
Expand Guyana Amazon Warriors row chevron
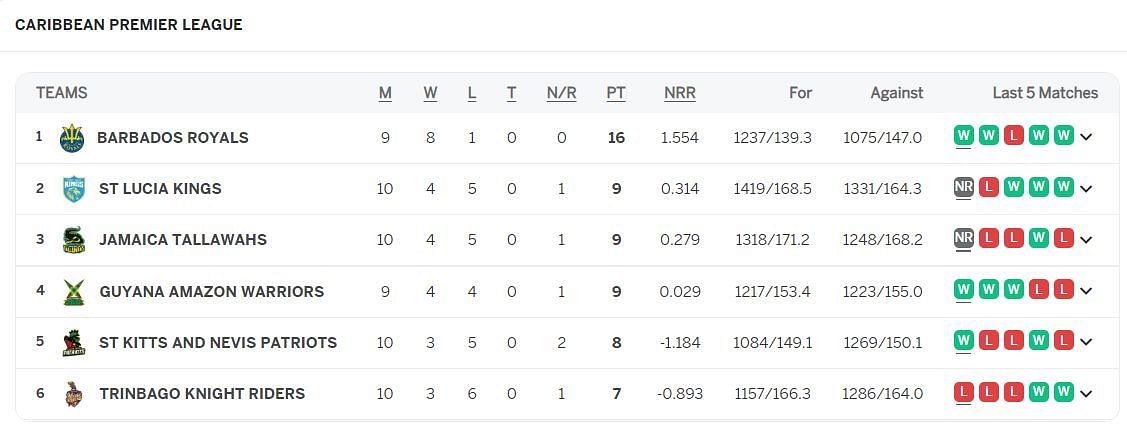(1085, 291)
